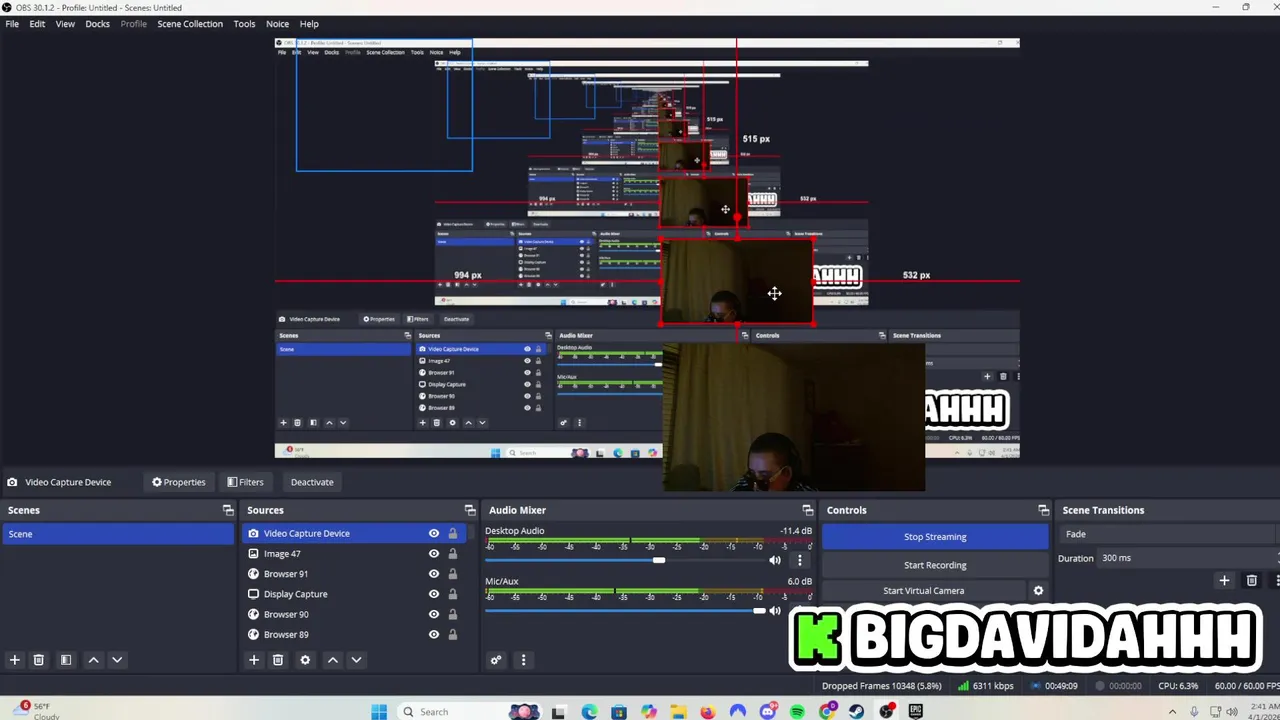
Task: Move source up arrow in Sources dock
Action: tap(333, 660)
